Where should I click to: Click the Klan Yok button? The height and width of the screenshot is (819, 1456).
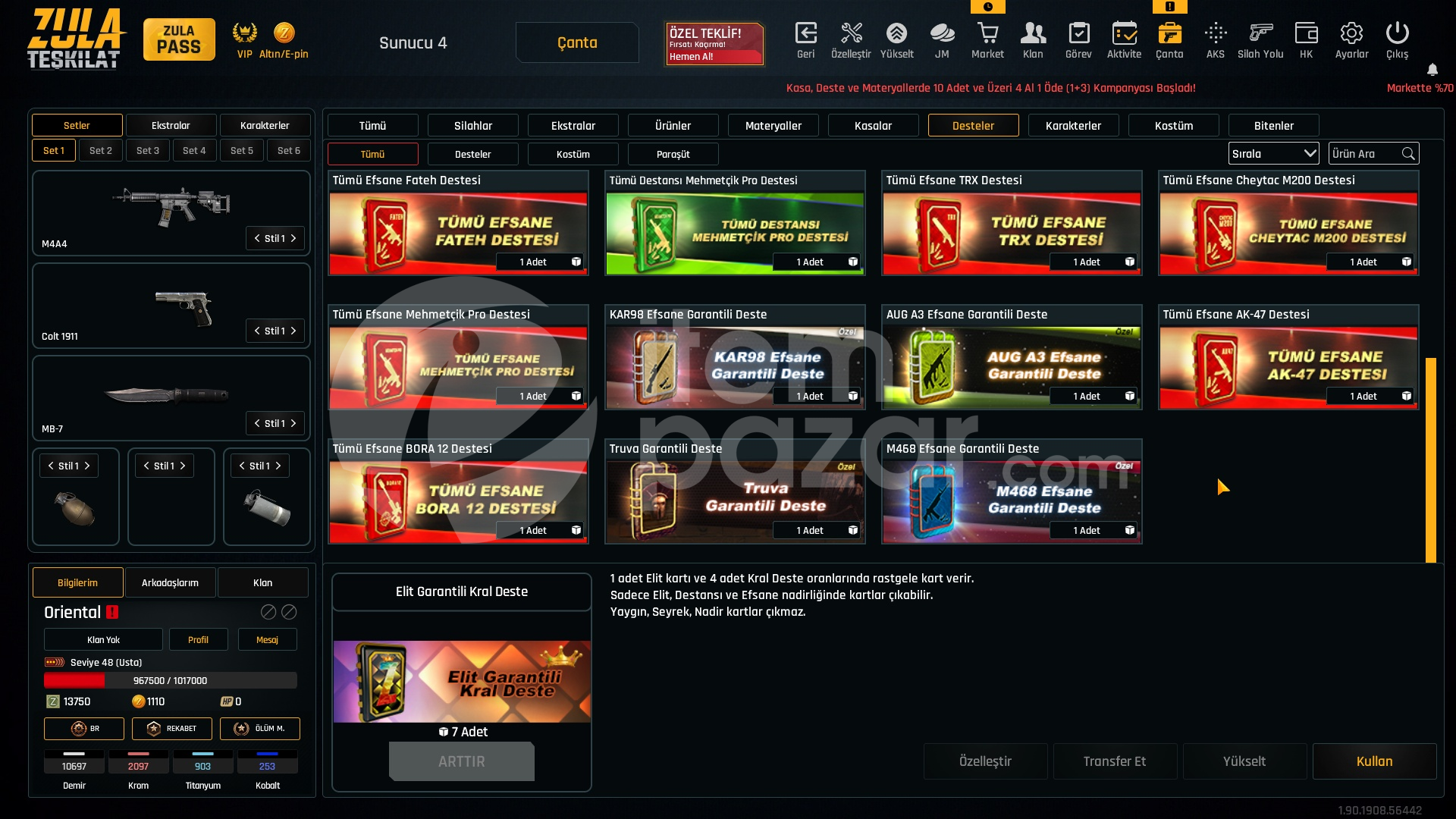point(103,640)
